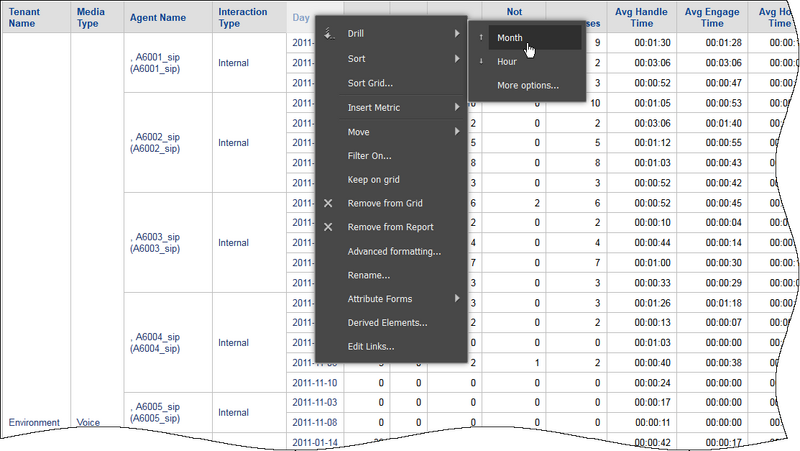Select More options in Drill submenu
Image resolution: width=800 pixels, height=451 pixels.
[x=528, y=86]
